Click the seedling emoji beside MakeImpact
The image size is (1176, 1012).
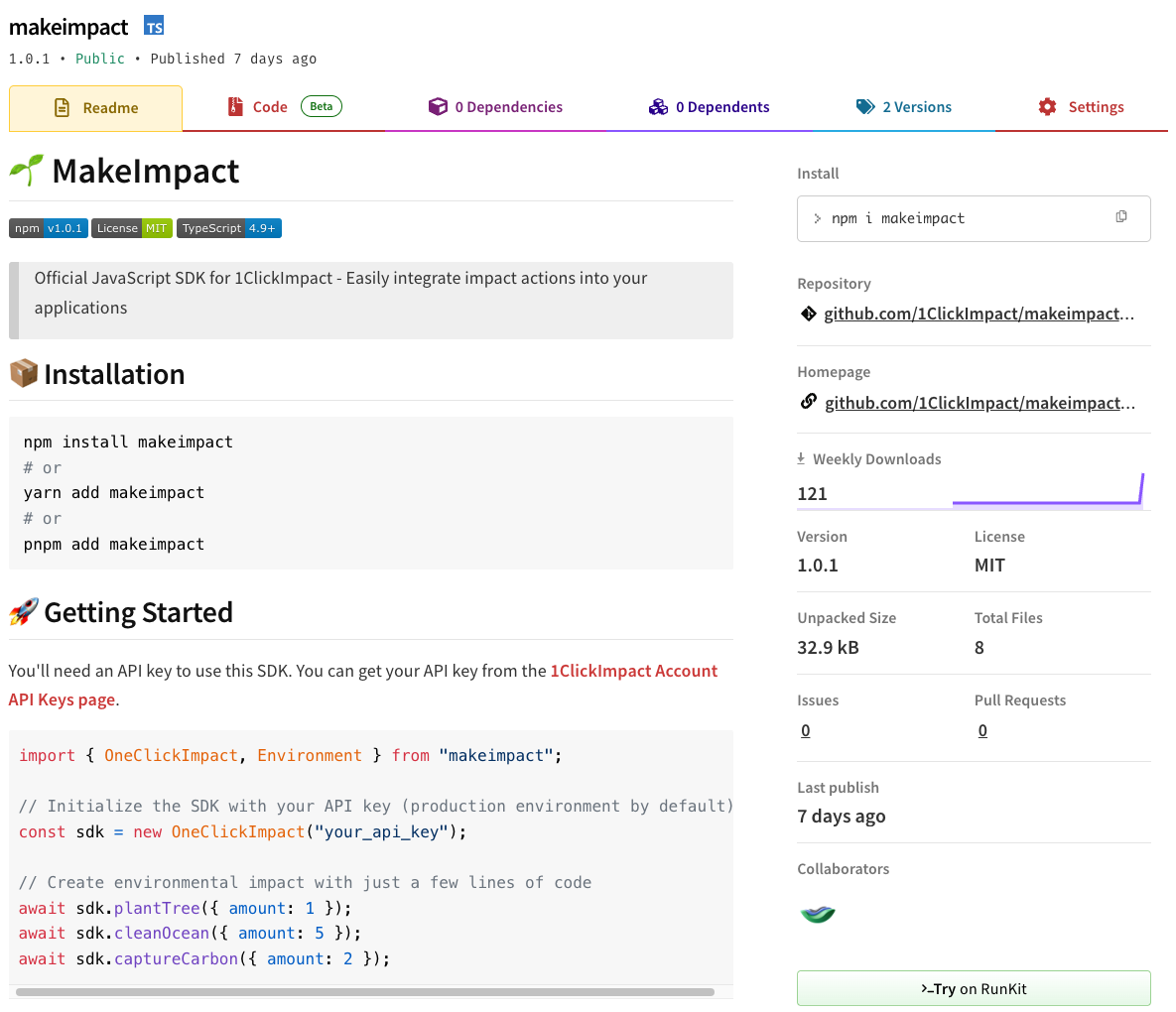point(26,171)
